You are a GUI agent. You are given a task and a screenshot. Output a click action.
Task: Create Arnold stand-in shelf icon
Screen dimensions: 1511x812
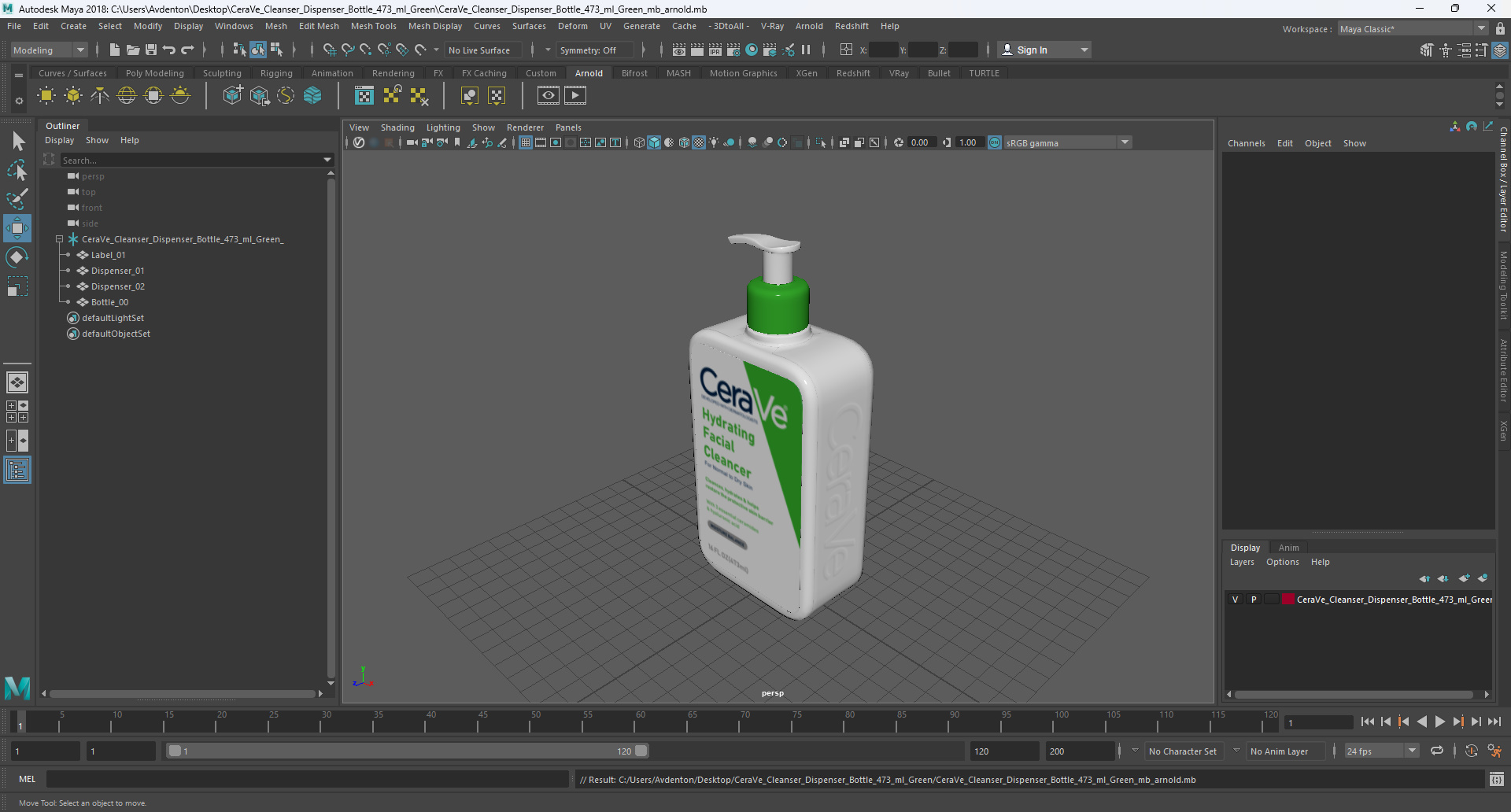point(232,96)
